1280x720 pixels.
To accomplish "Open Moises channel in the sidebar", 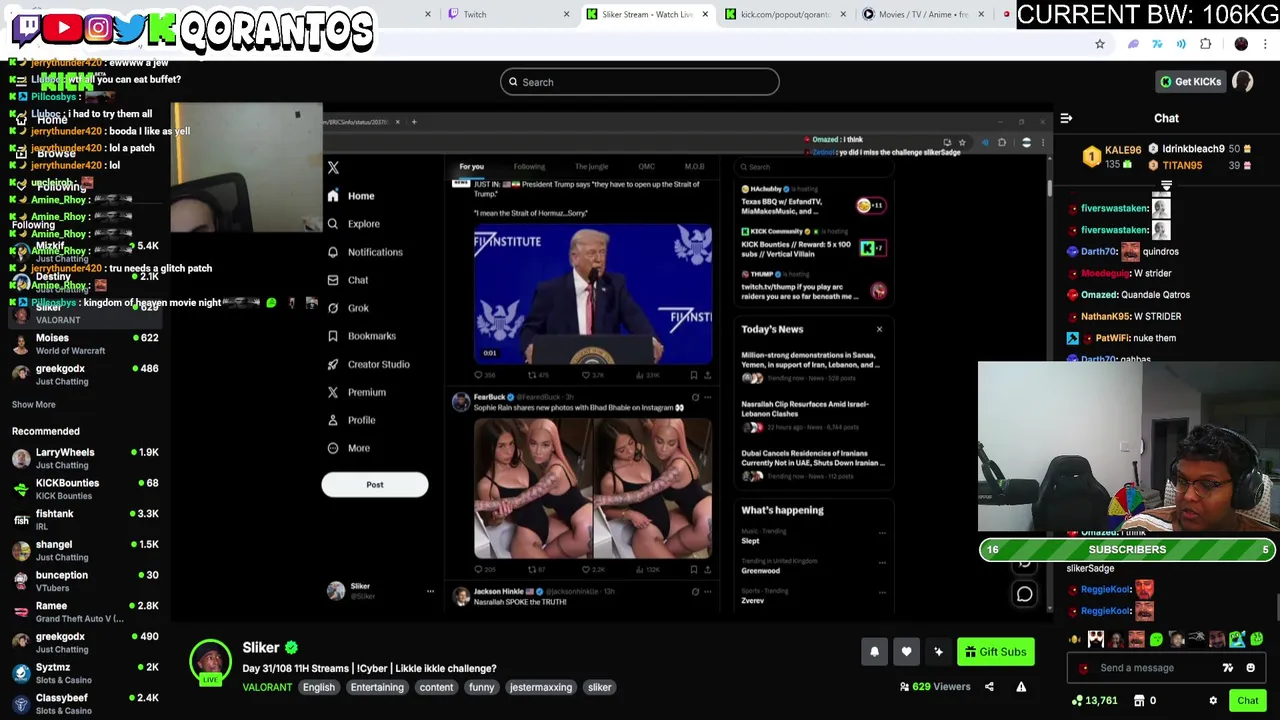I will coord(85,343).
